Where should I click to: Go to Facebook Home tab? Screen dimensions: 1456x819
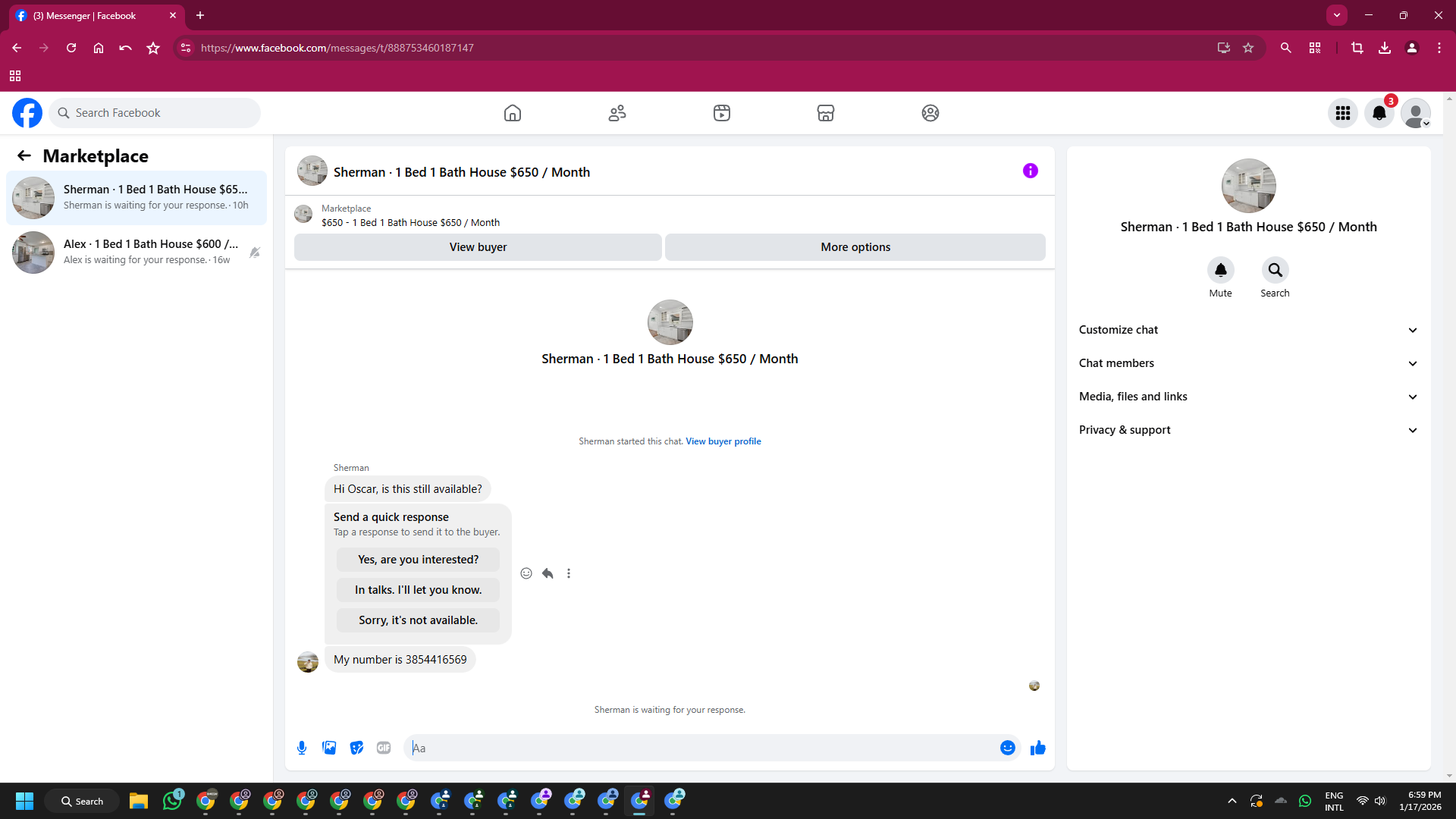coord(513,113)
